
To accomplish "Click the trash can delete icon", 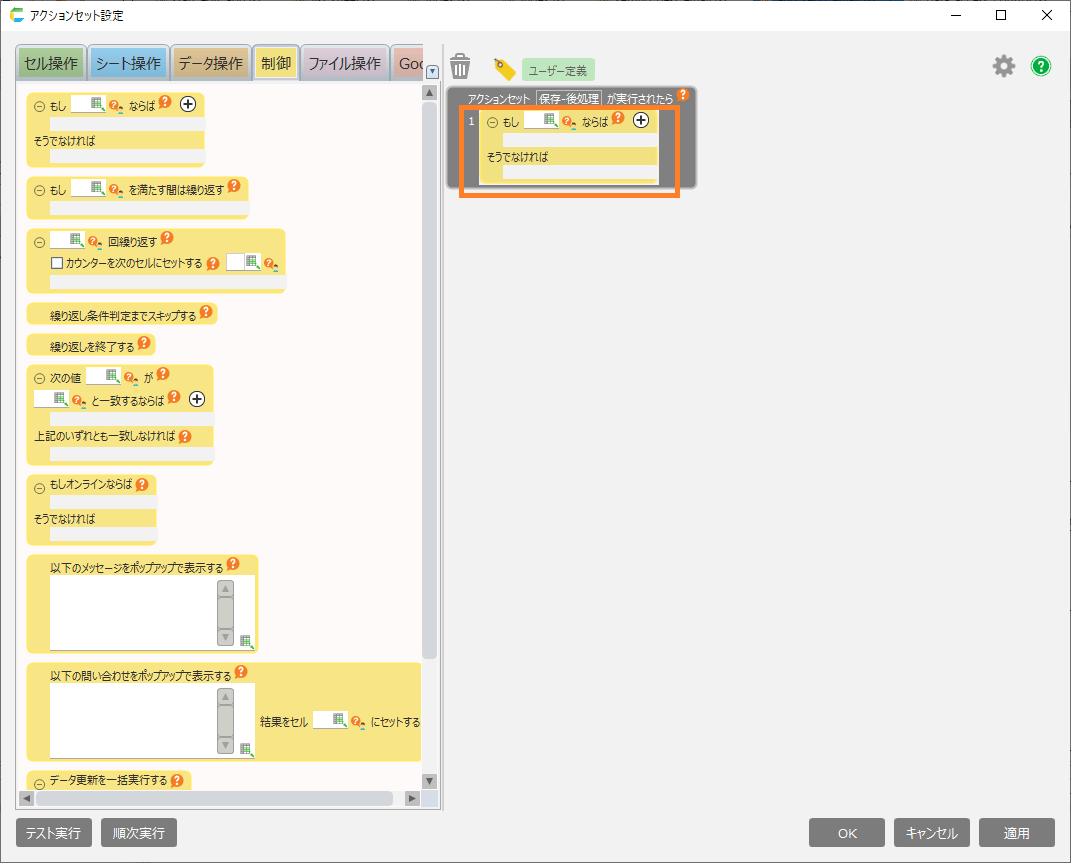I will click(x=460, y=67).
